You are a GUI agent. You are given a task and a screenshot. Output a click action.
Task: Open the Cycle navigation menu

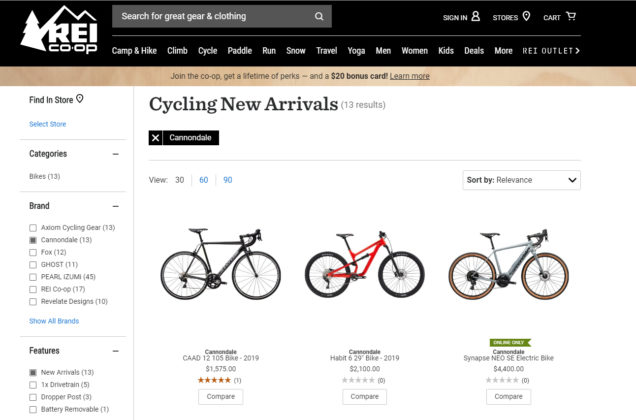click(207, 50)
